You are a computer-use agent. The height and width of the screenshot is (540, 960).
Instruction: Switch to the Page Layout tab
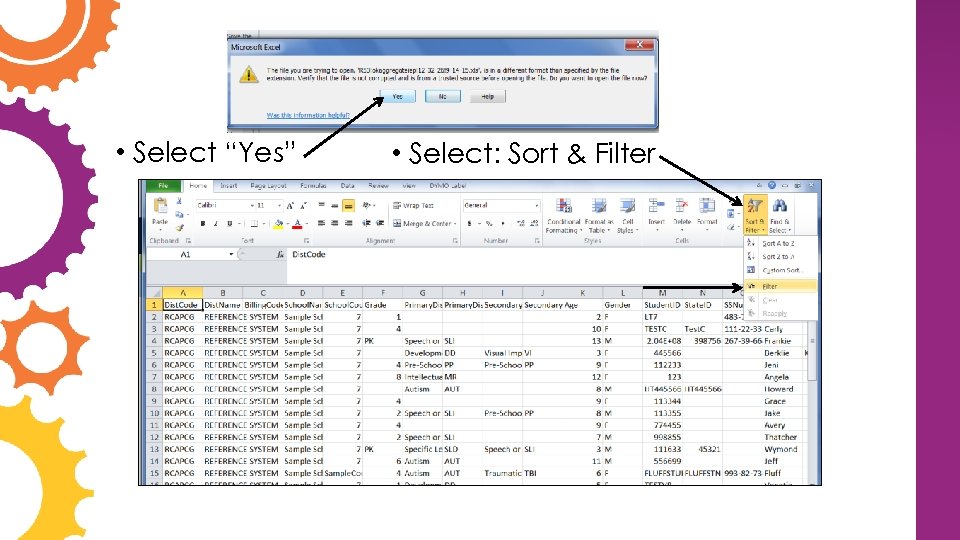(x=268, y=186)
